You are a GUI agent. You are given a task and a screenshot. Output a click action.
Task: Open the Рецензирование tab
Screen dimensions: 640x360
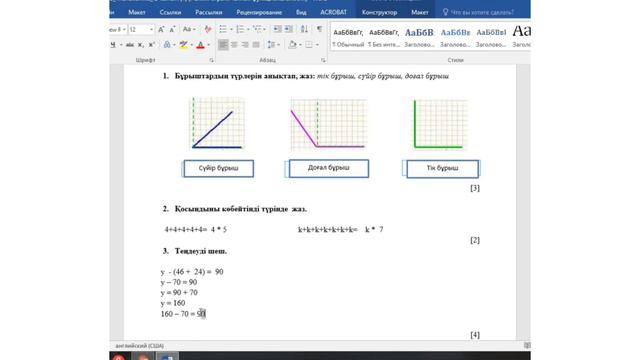tap(259, 12)
